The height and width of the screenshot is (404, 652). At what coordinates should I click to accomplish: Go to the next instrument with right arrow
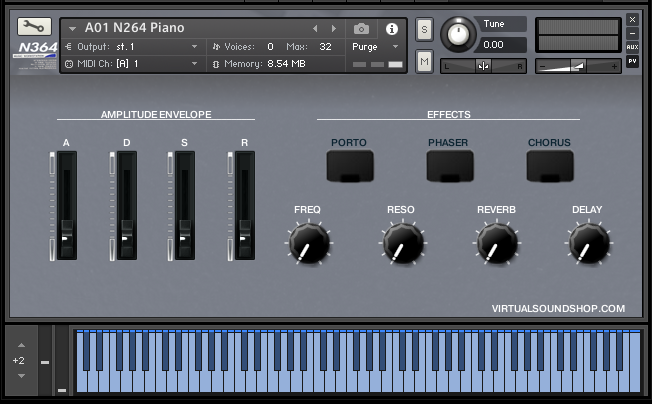333,29
